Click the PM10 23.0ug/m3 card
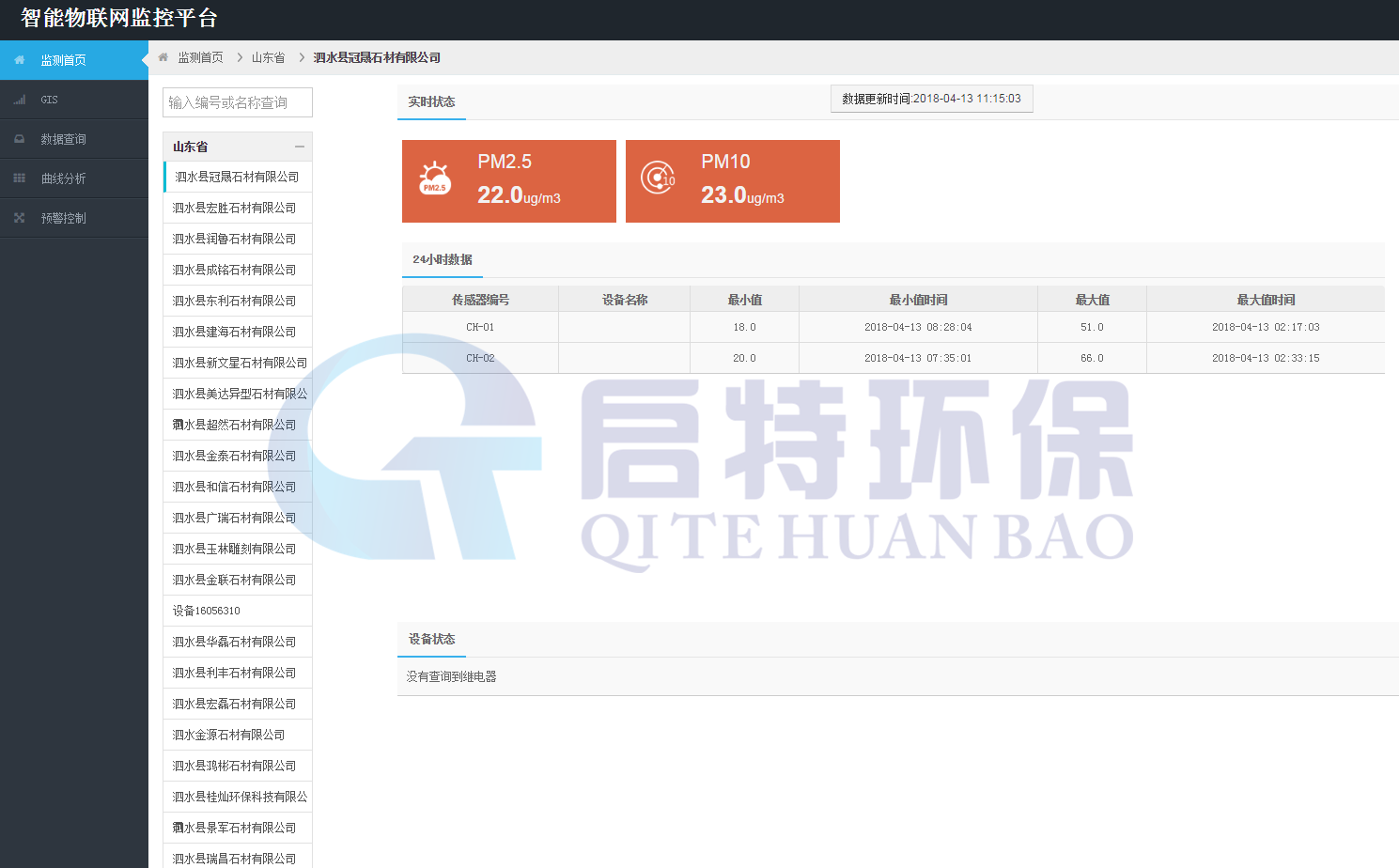Screen dimensions: 1399x868 click(733, 181)
